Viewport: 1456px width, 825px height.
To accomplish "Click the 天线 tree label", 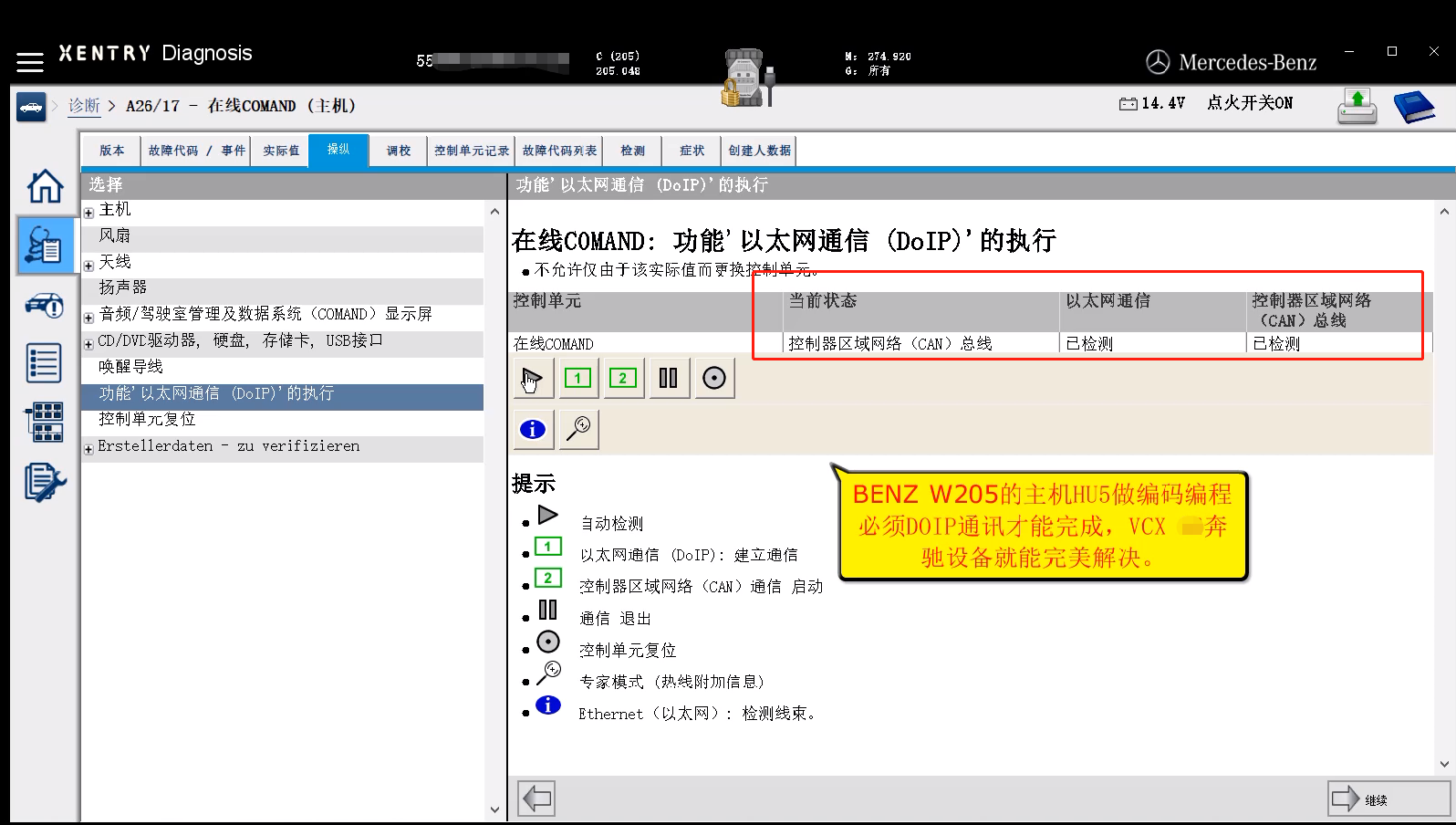I will (x=115, y=262).
